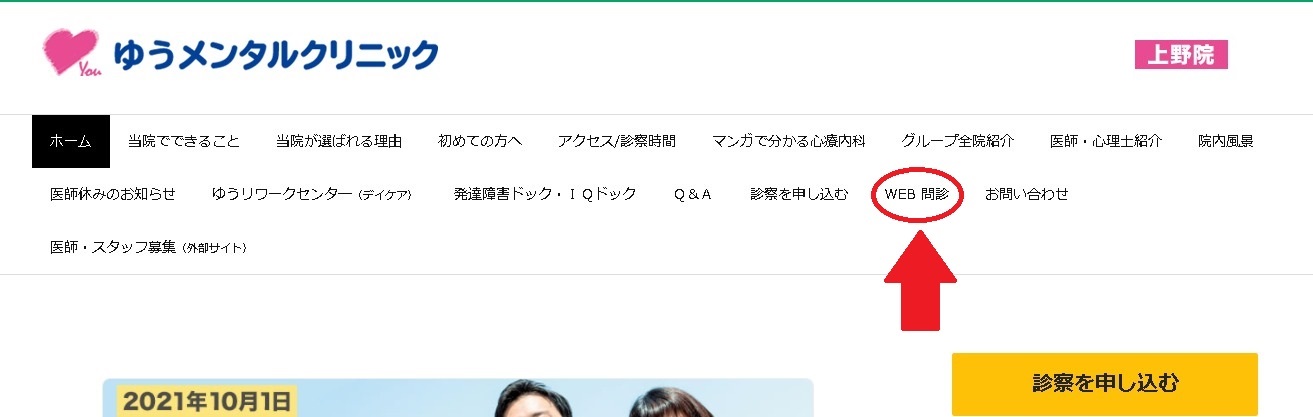This screenshot has width=1313, height=417.
Task: Open アクセス/診察時間 menu item
Action: (x=617, y=141)
